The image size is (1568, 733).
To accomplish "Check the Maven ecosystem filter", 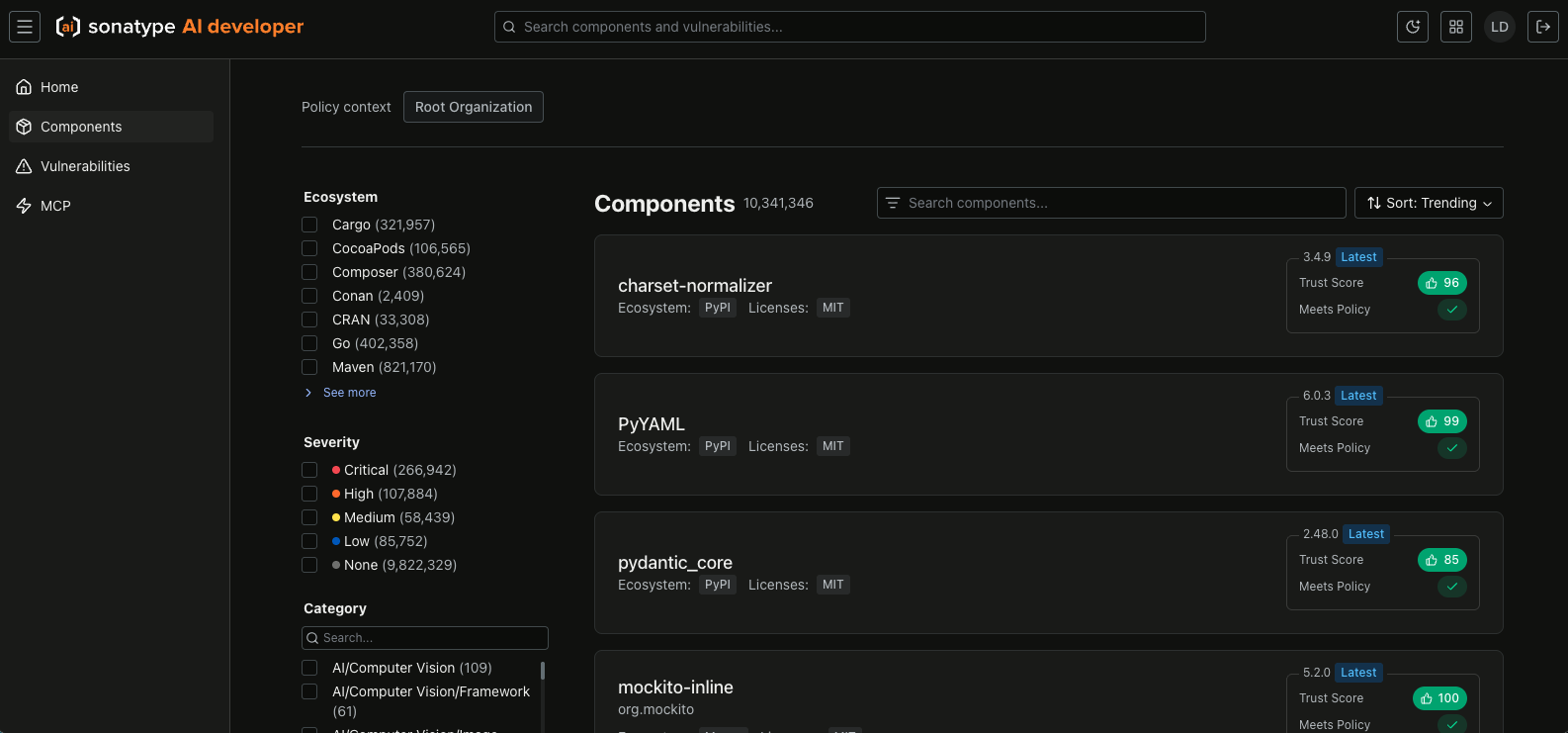I will click(x=309, y=367).
